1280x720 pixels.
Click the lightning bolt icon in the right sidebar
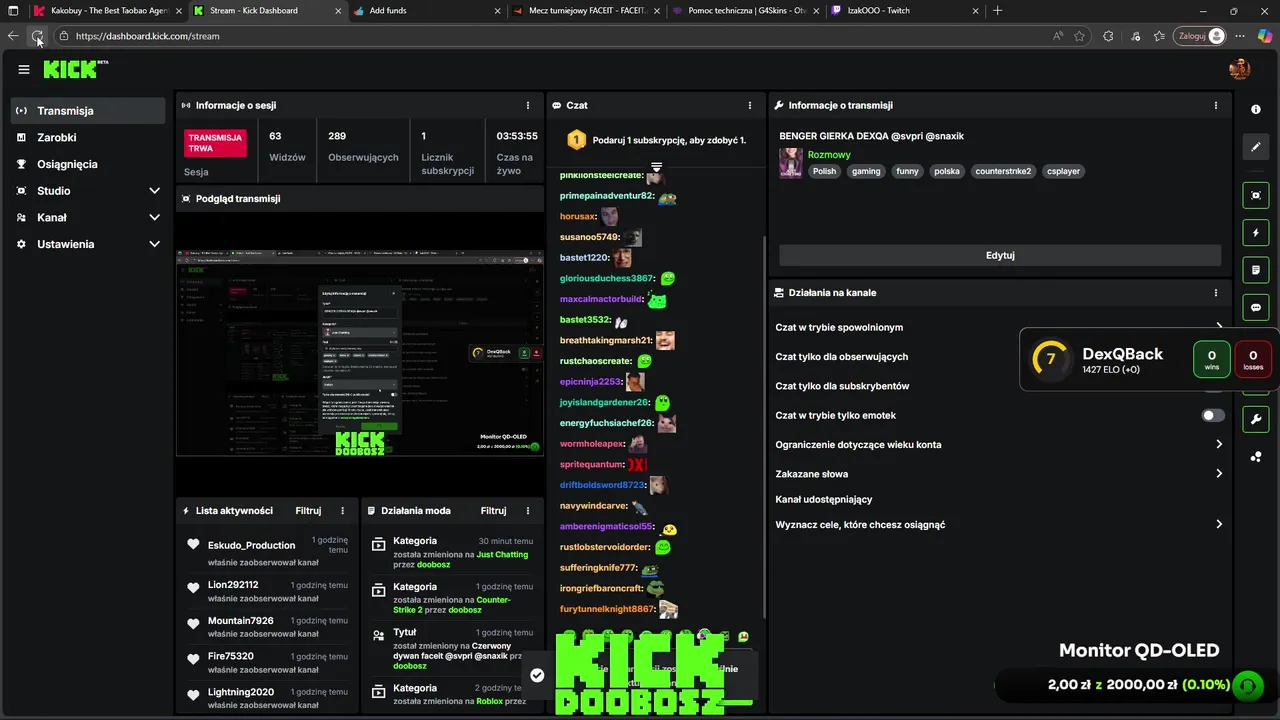1256,233
